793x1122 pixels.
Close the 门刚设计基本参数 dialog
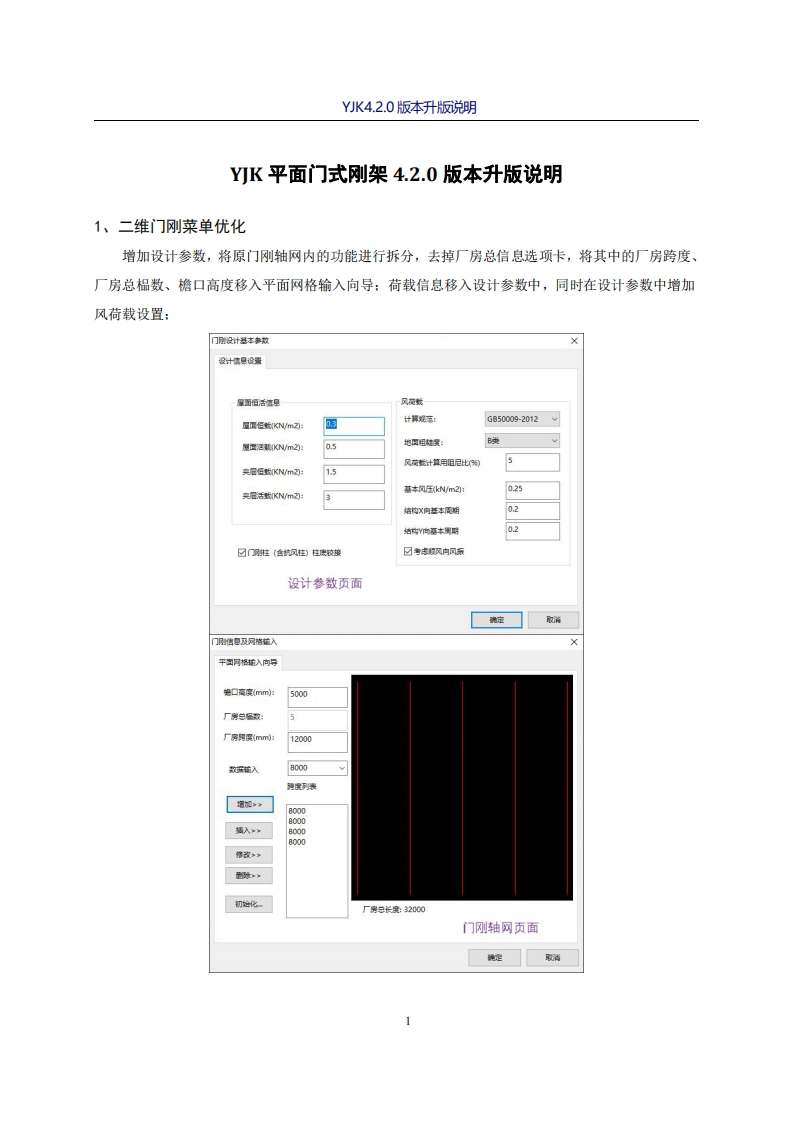(x=574, y=341)
